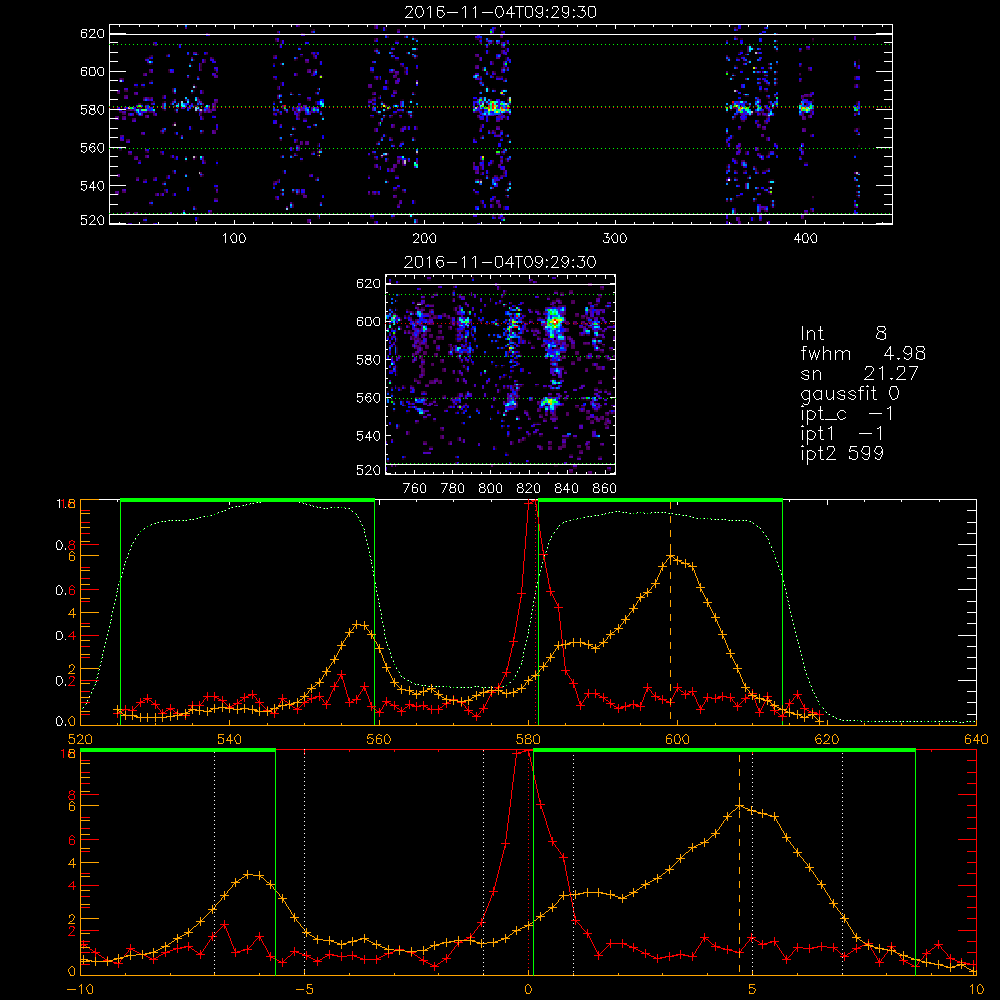Select the 'sn 21.27' readout

[x=859, y=372]
